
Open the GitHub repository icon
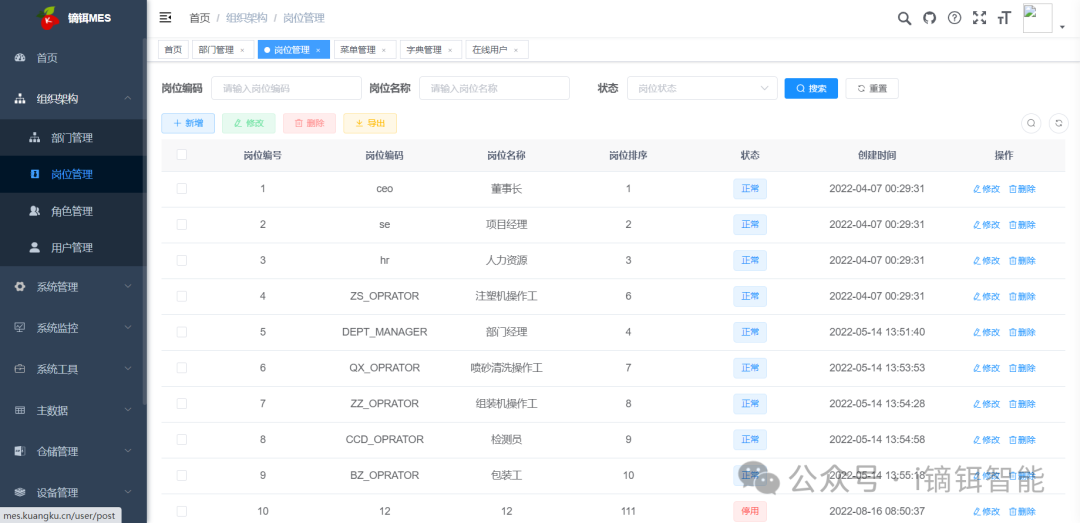929,18
